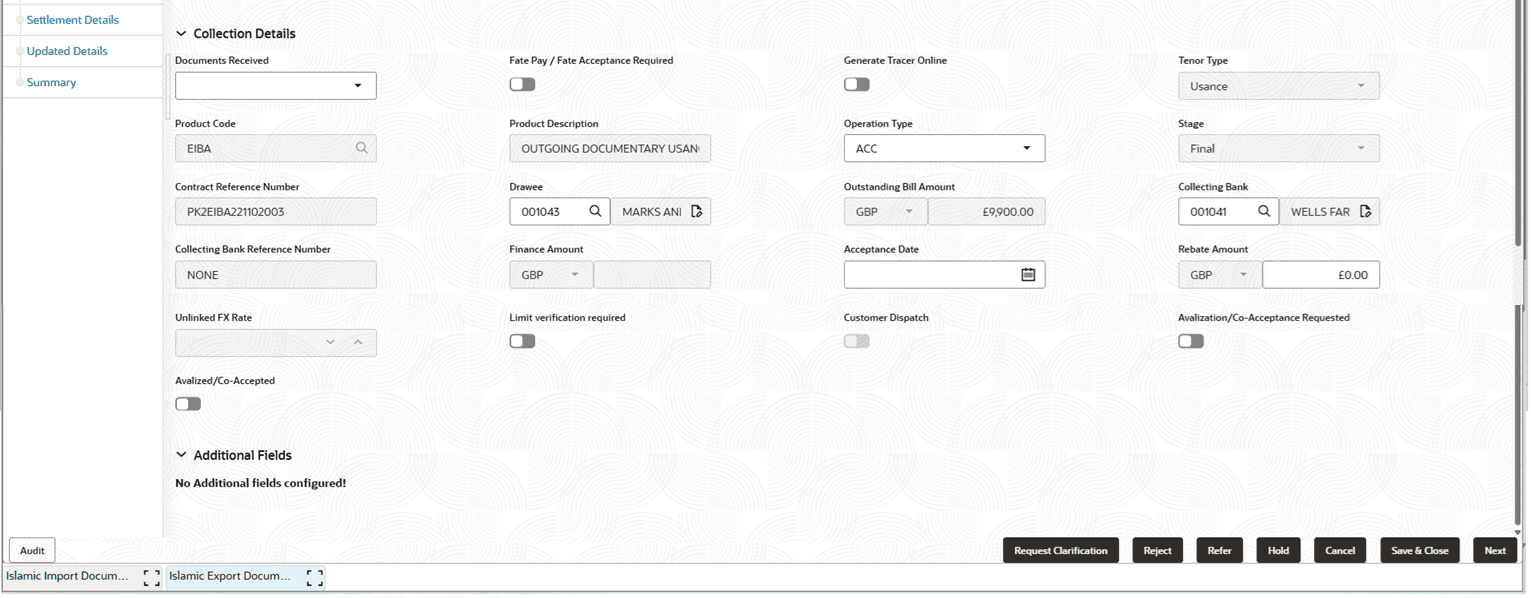Click the Request Clarification button
The width and height of the screenshot is (1531, 598).
[1061, 550]
